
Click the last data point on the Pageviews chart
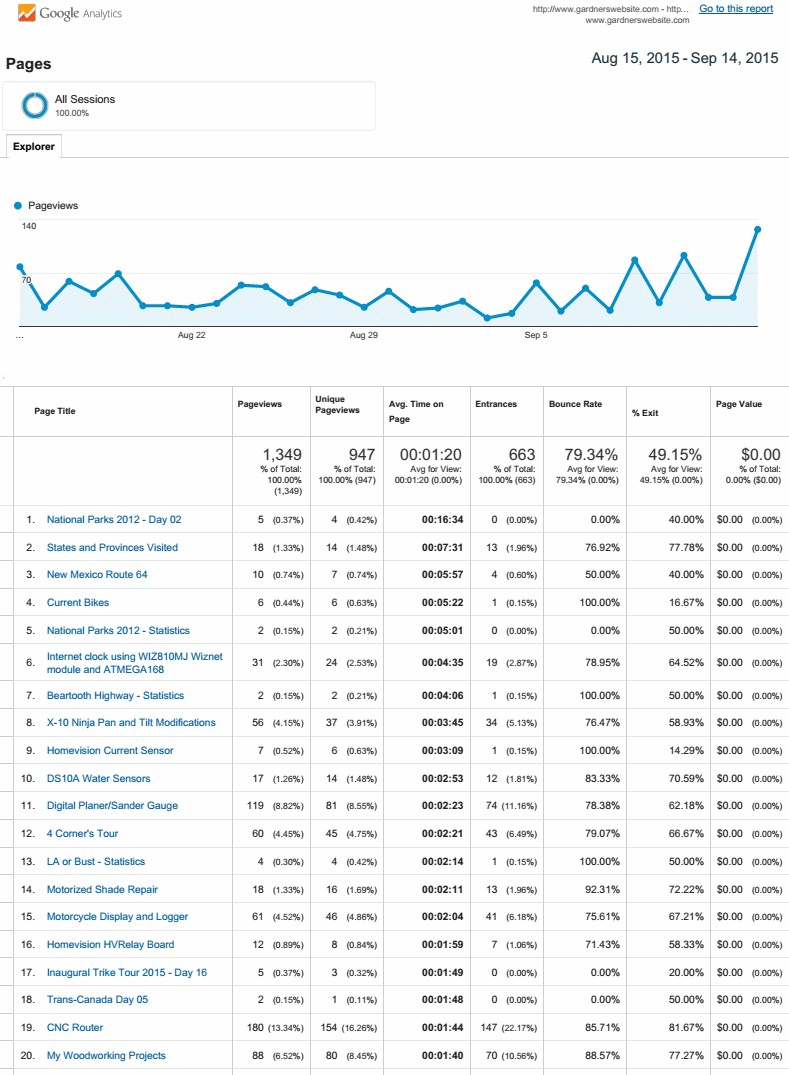(x=757, y=230)
